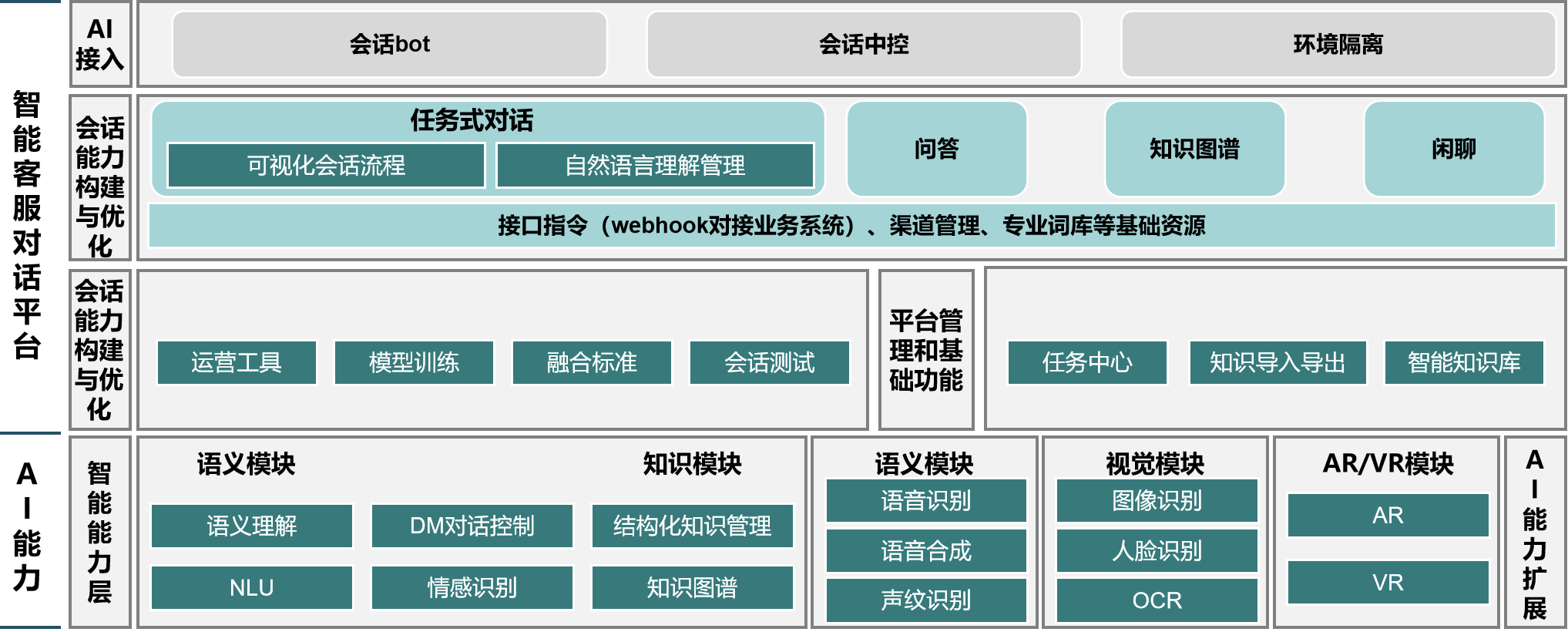
Task: Click the AR/VR模块 heading
Action: pos(1388,463)
